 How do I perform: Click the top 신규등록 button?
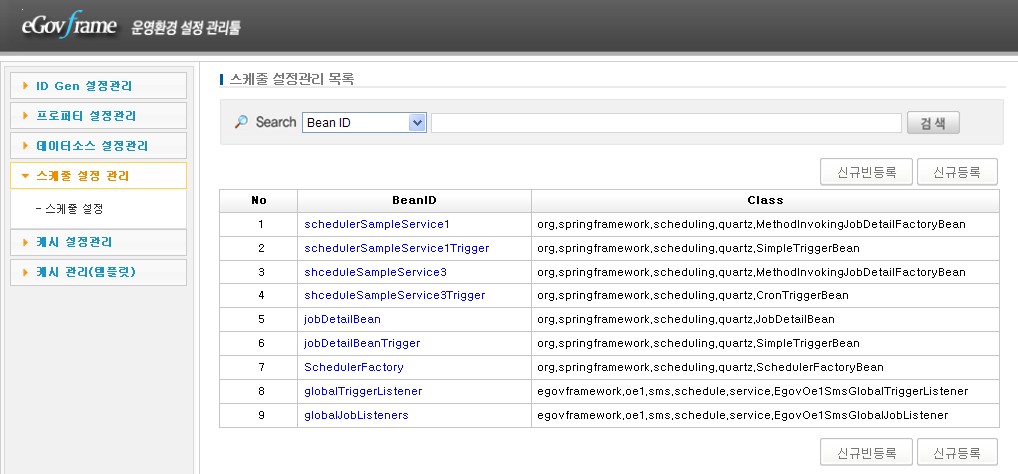coord(957,172)
